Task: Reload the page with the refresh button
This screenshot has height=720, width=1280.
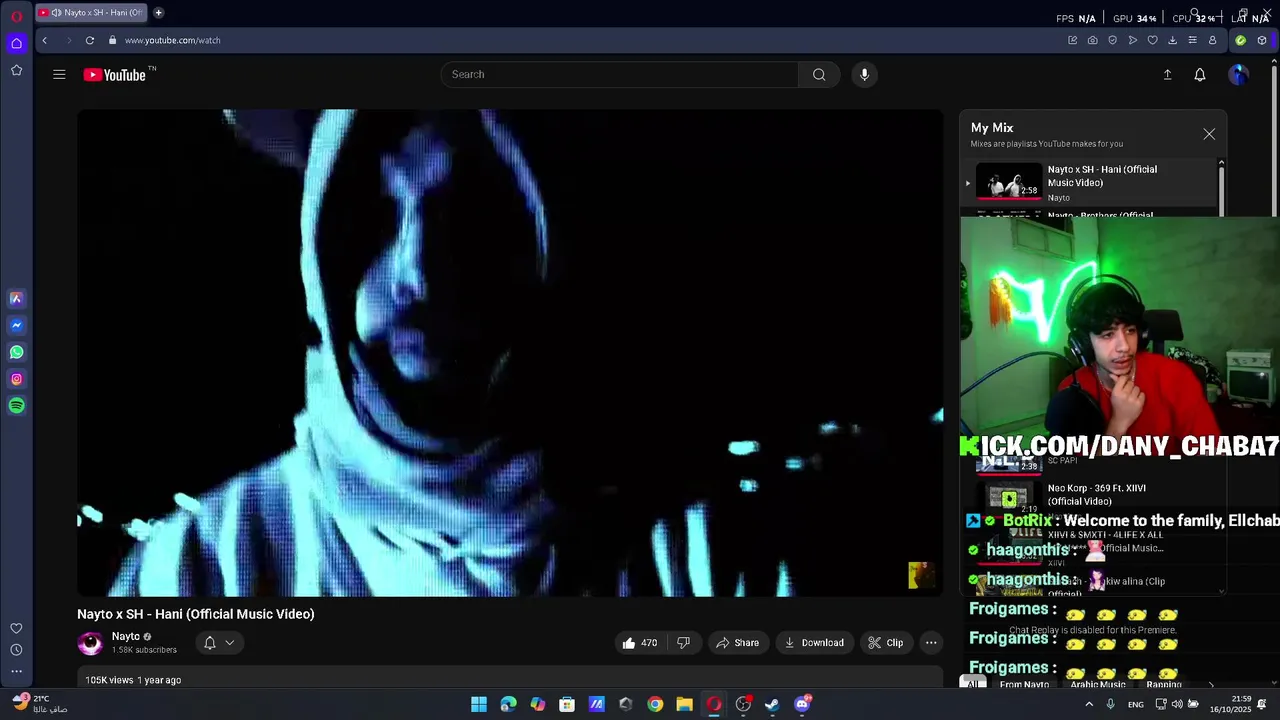Action: pyautogui.click(x=90, y=40)
